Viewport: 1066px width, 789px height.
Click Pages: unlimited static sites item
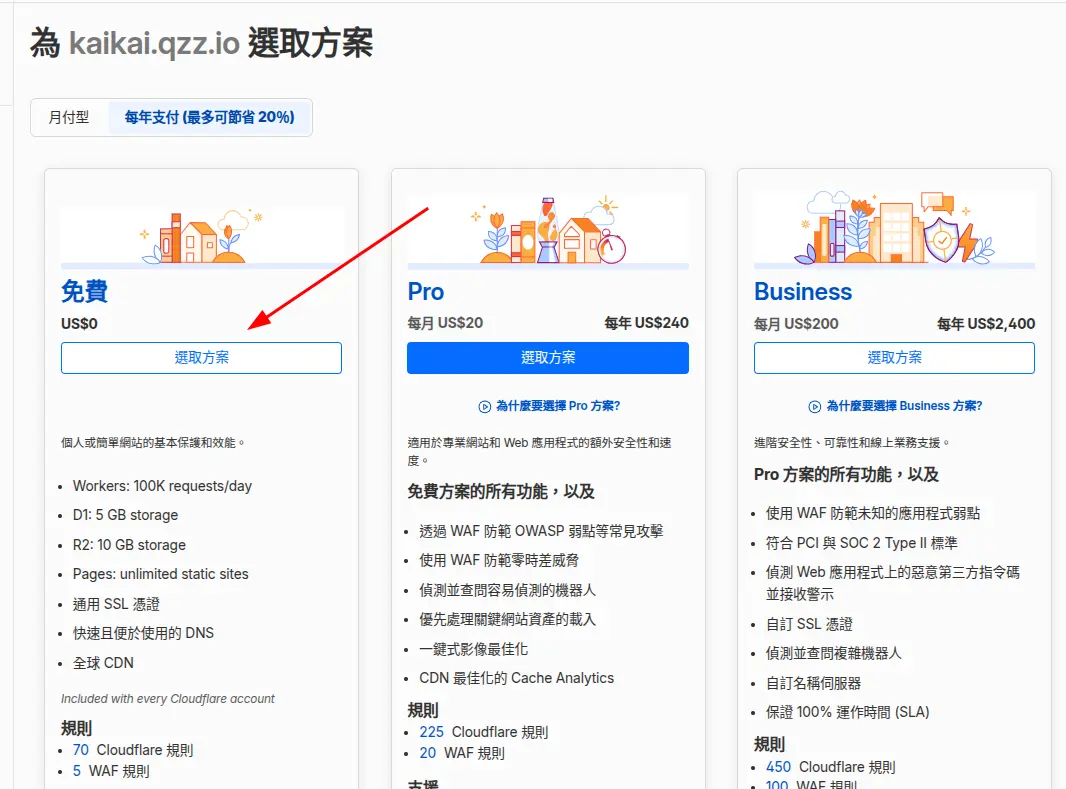pos(160,574)
